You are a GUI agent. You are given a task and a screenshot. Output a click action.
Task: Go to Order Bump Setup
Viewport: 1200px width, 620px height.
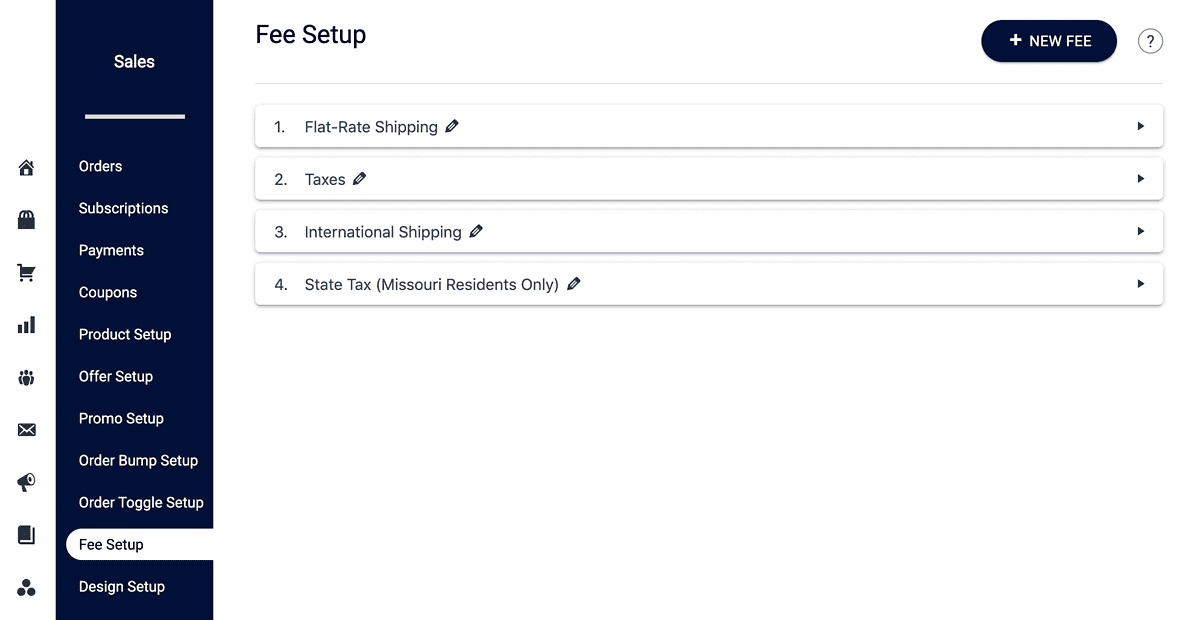tap(138, 460)
